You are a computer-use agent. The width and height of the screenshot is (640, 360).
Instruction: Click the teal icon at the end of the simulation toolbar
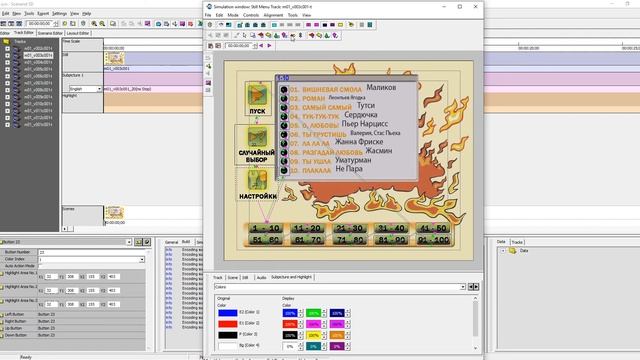(x=370, y=25)
